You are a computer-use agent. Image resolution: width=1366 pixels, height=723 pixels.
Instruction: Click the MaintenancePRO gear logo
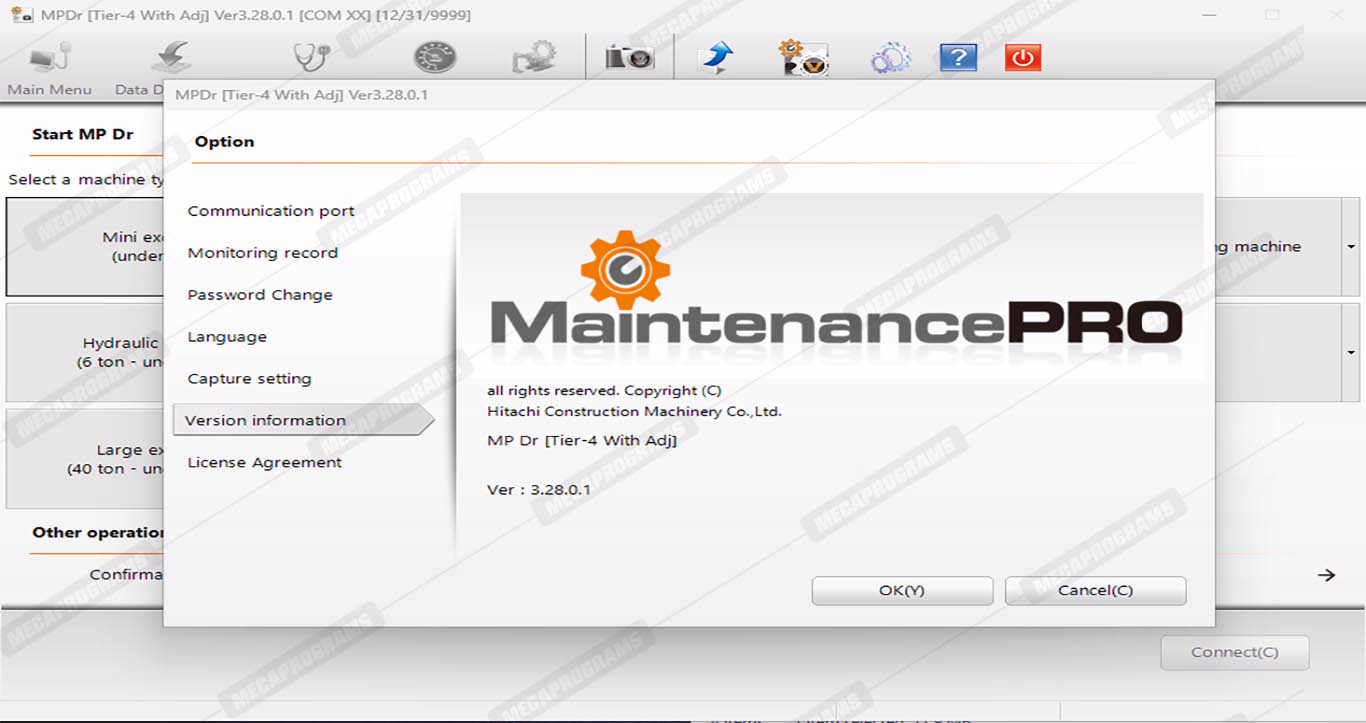[625, 270]
